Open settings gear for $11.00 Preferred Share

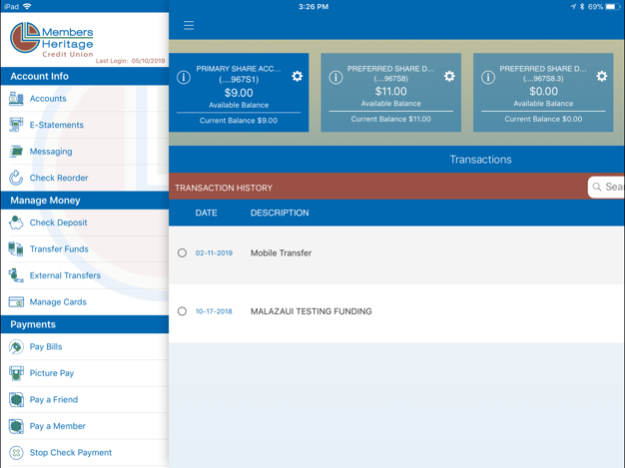coord(449,76)
